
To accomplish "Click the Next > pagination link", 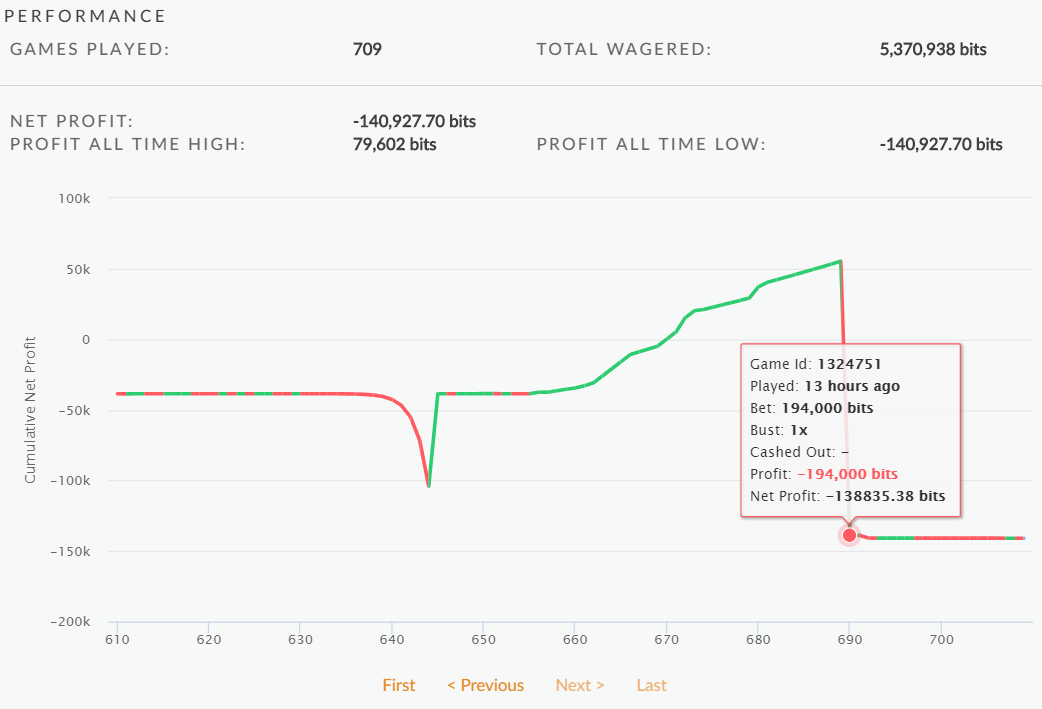I will (x=580, y=685).
